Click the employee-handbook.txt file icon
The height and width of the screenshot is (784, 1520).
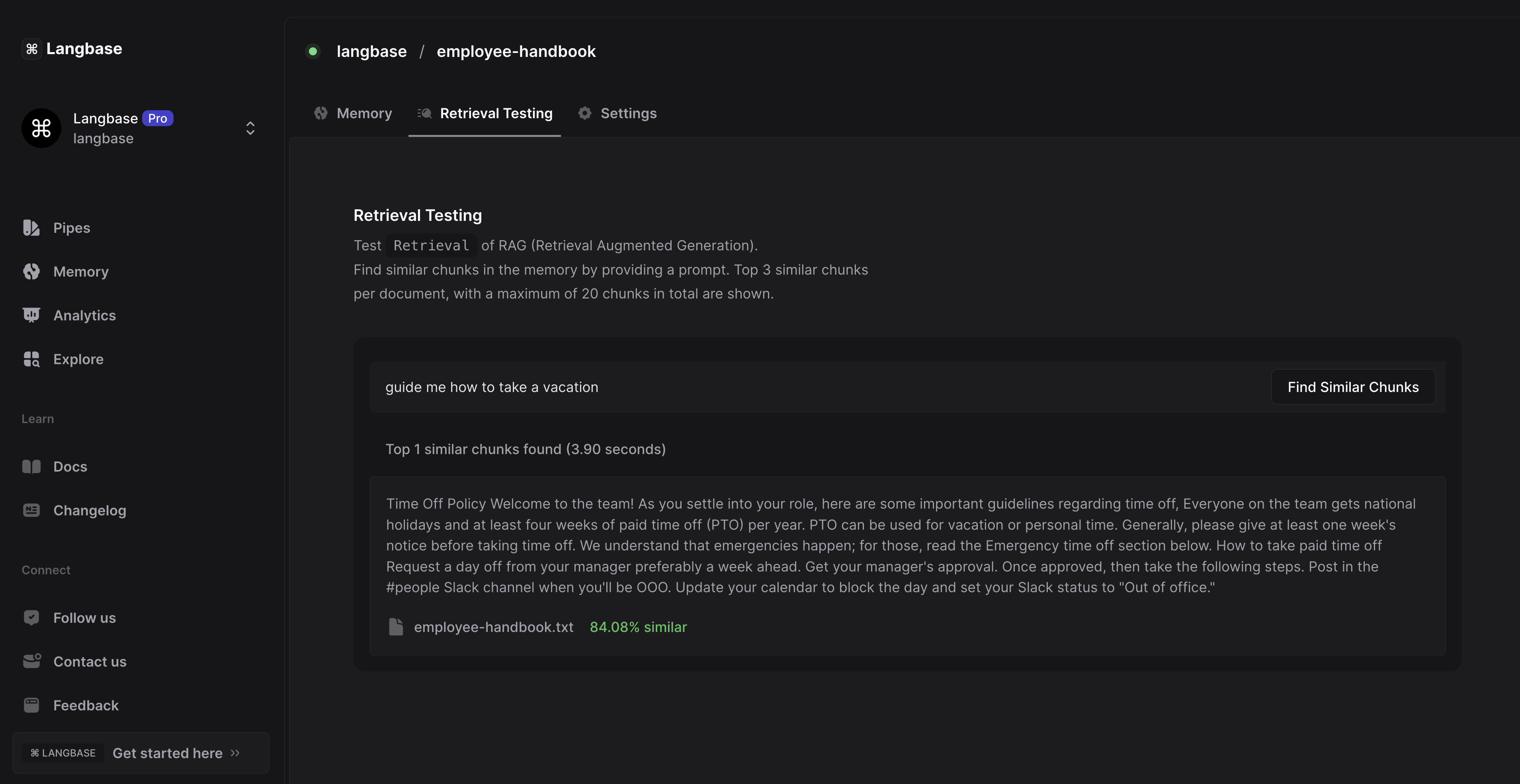pyautogui.click(x=396, y=627)
